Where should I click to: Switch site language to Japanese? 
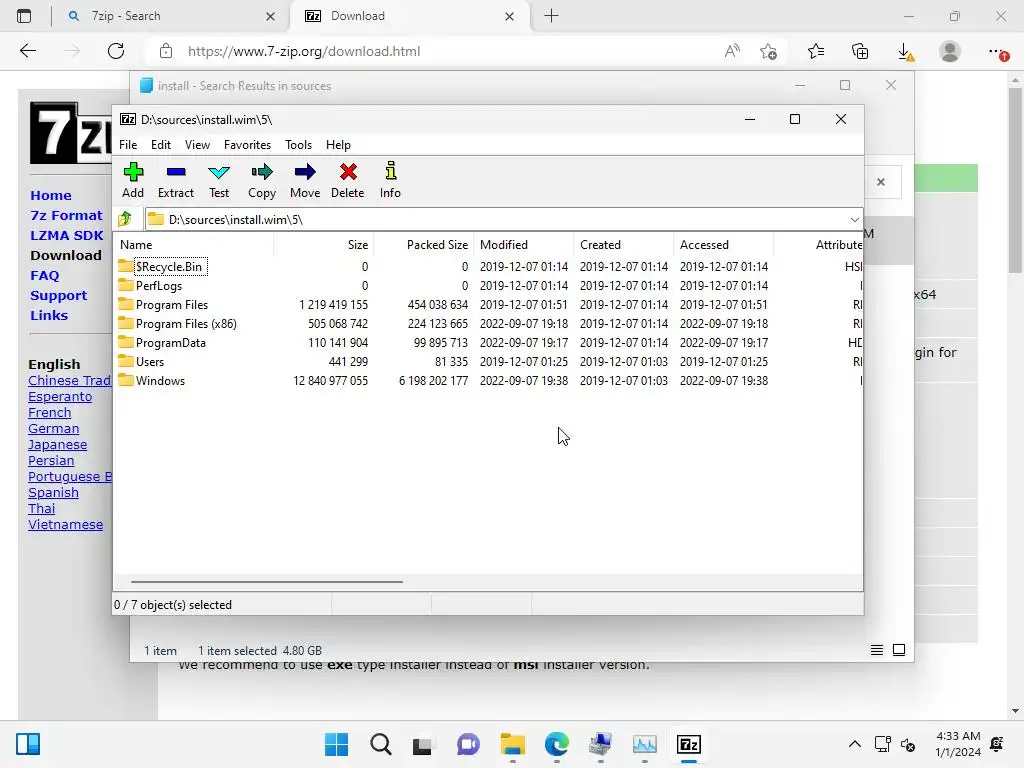[x=57, y=445]
